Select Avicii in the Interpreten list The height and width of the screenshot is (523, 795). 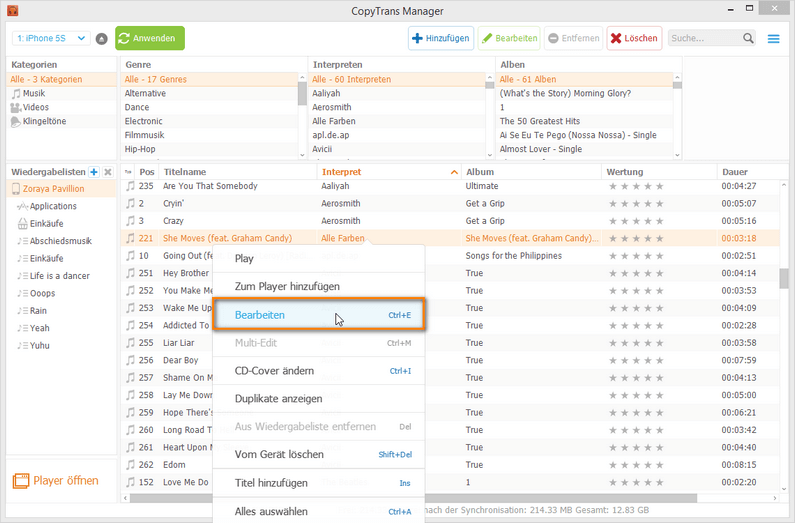397,149
